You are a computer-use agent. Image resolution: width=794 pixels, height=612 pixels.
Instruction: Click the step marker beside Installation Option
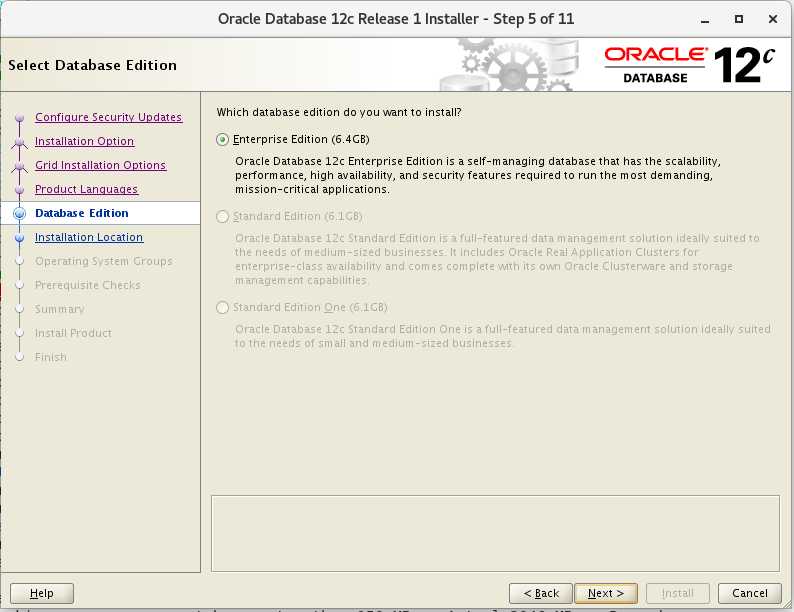pos(19,142)
